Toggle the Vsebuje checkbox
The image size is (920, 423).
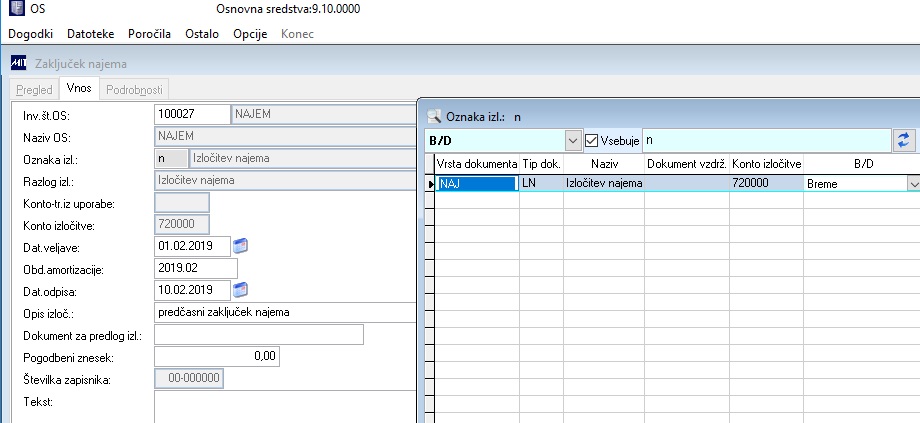[x=591, y=141]
